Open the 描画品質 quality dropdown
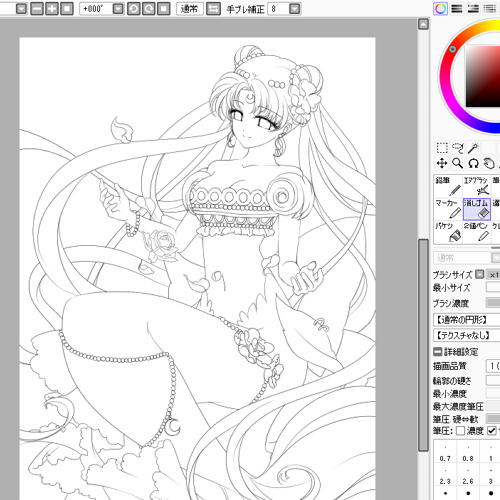The width and height of the screenshot is (500, 500). (x=493, y=366)
